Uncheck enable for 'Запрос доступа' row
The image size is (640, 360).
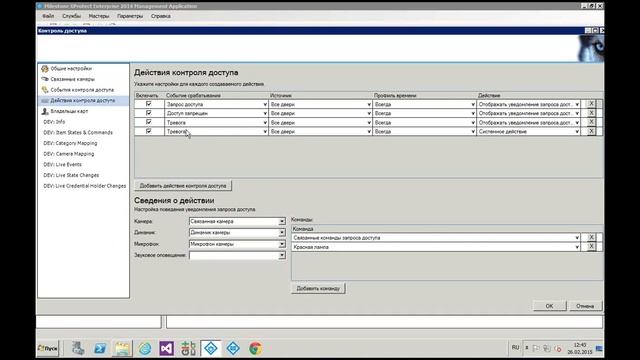point(149,104)
